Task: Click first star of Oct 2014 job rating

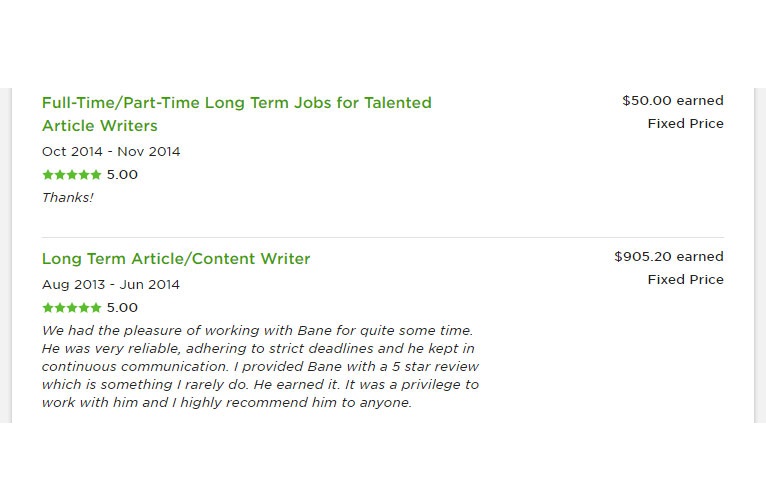Action: (47, 175)
